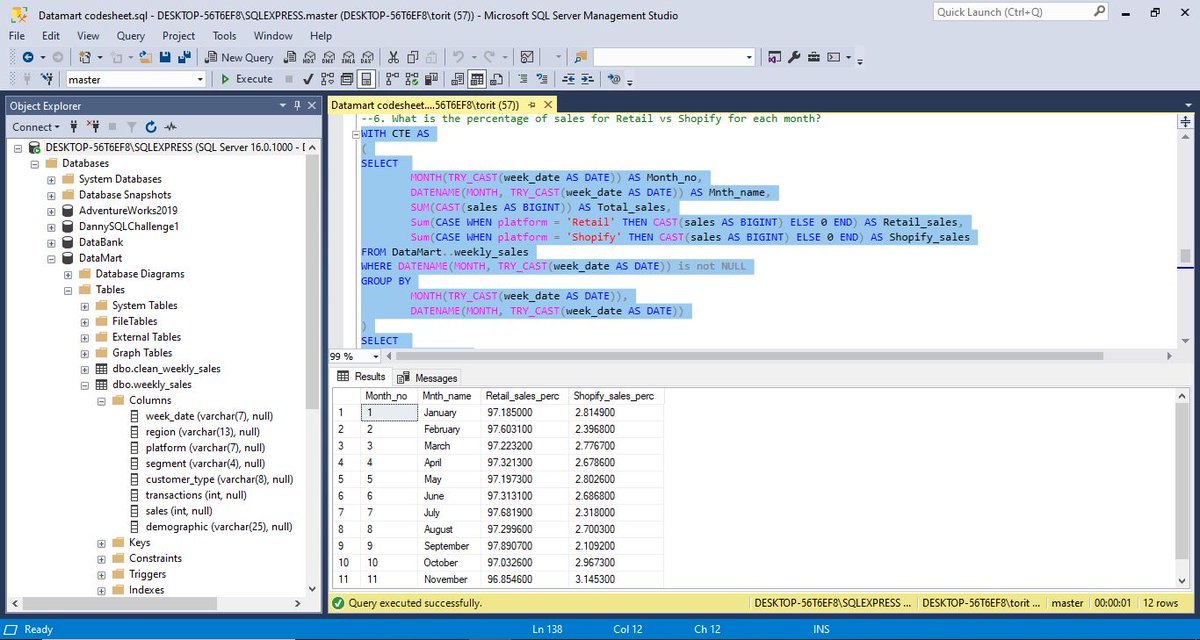Click the Mnth_name column header
The image size is (1200, 640).
(449, 396)
